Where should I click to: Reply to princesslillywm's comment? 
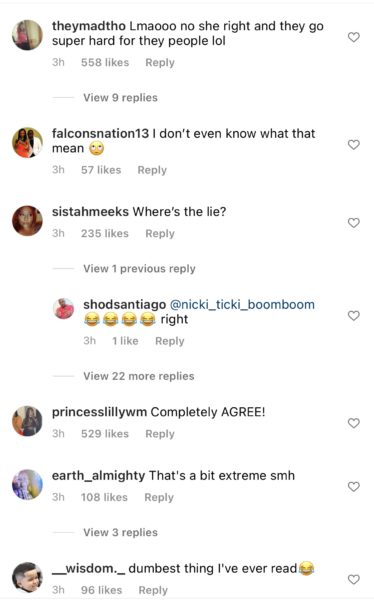[x=160, y=434]
